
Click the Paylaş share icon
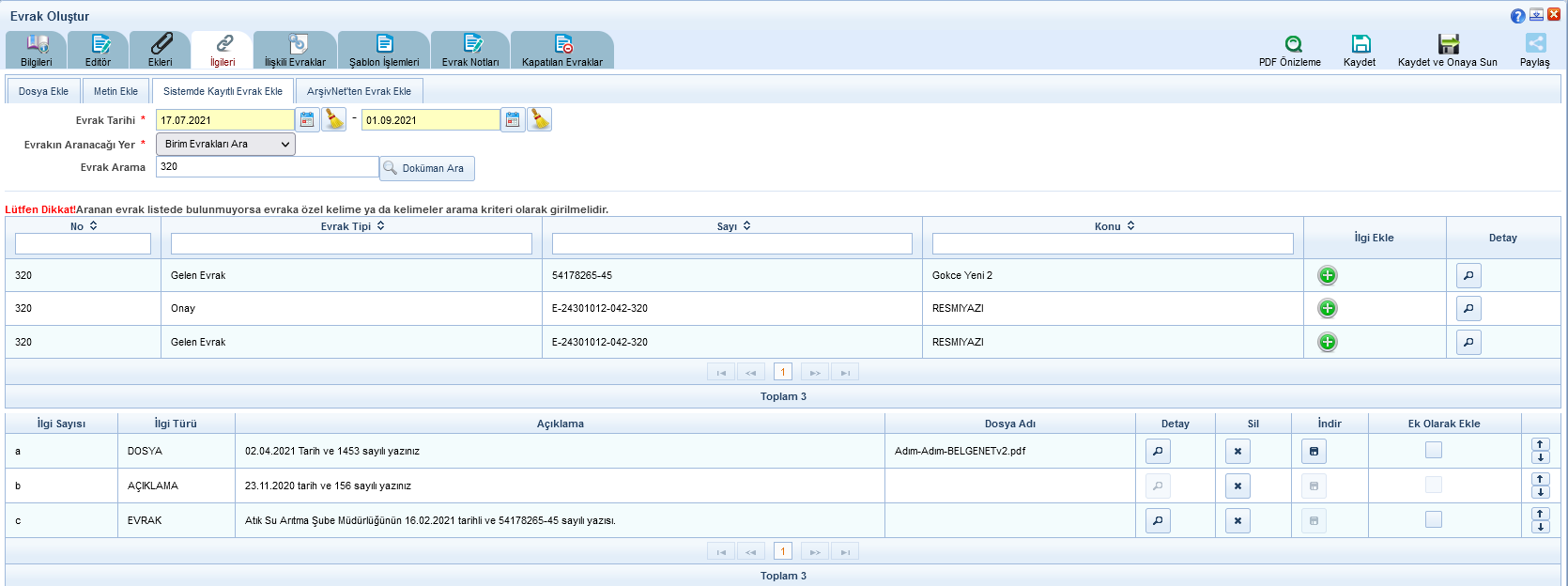[1535, 44]
